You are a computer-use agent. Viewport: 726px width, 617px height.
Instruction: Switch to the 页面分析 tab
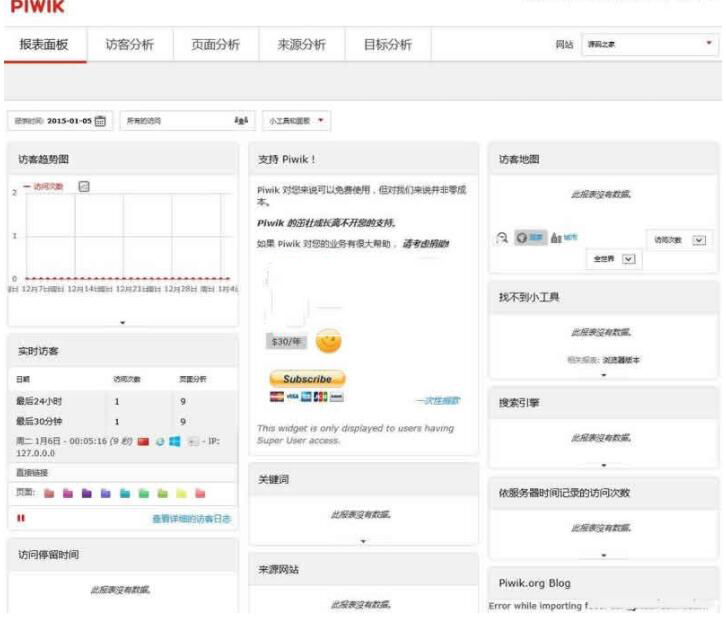216,45
